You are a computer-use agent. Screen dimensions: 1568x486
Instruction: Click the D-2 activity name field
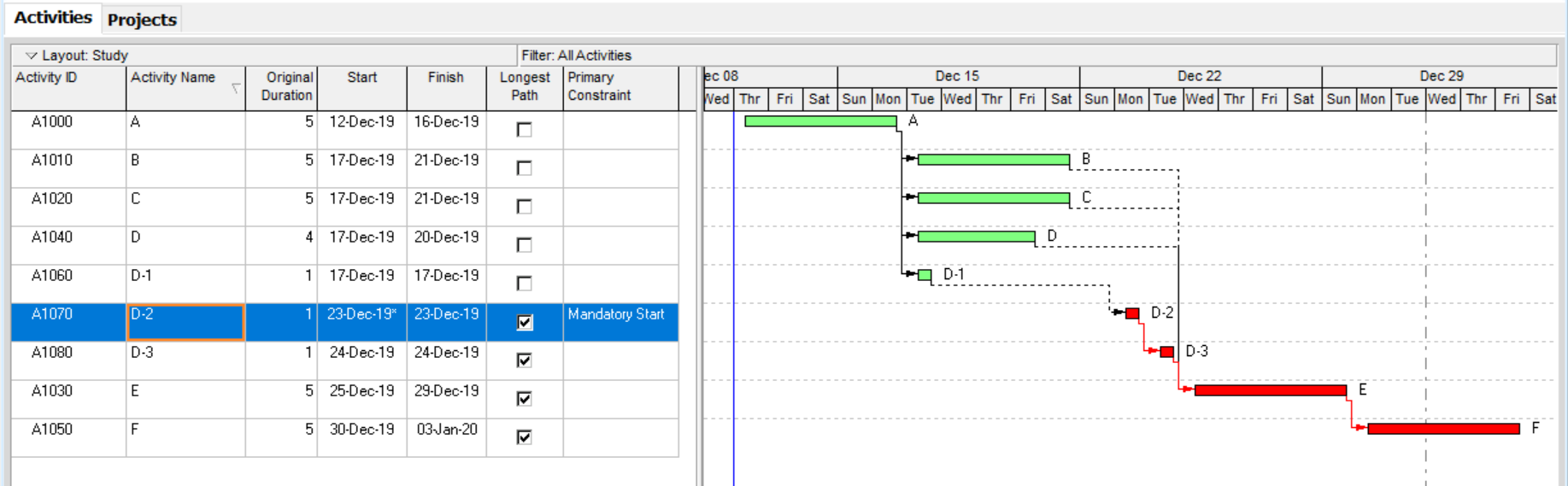[x=185, y=322]
